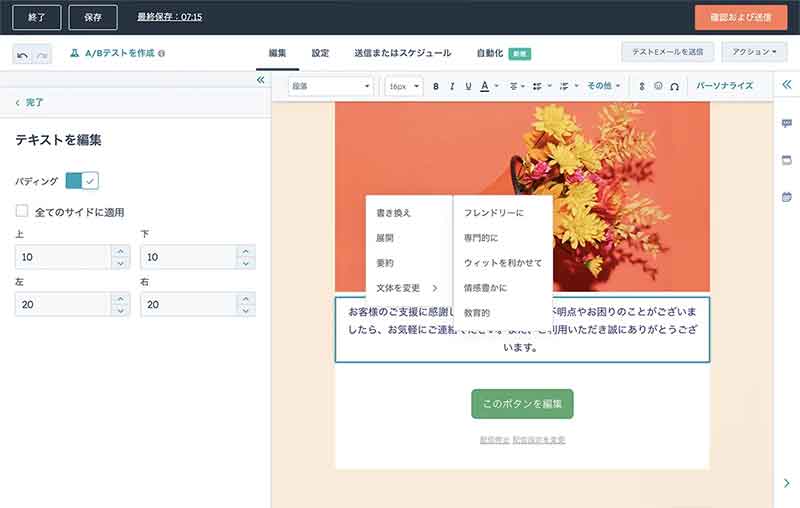This screenshot has width=800, height=508.
Task: Open the alignment dropdown arrow
Action: tap(523, 86)
